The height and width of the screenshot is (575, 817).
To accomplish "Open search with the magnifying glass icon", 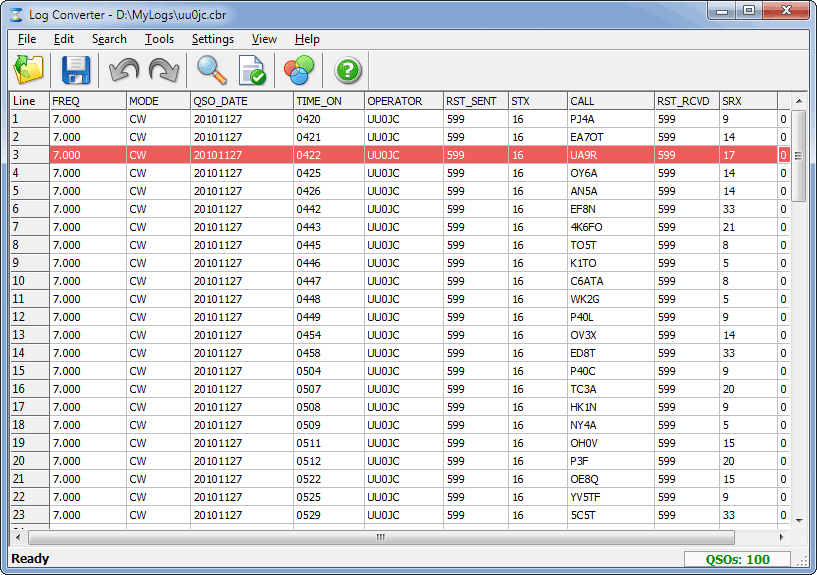I will (211, 70).
